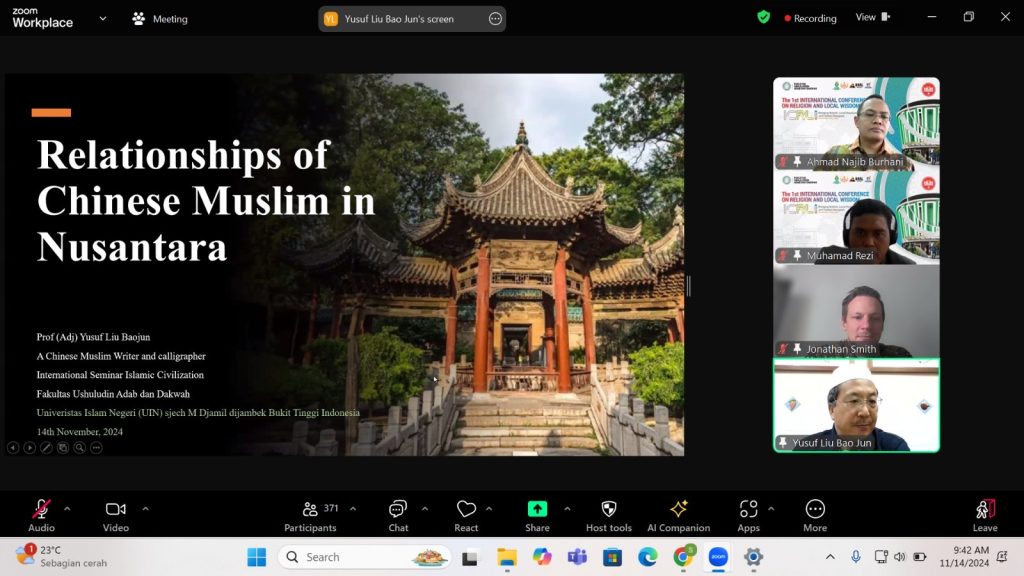Click the More options ellipsis
This screenshot has width=1024, height=576.
815,515
